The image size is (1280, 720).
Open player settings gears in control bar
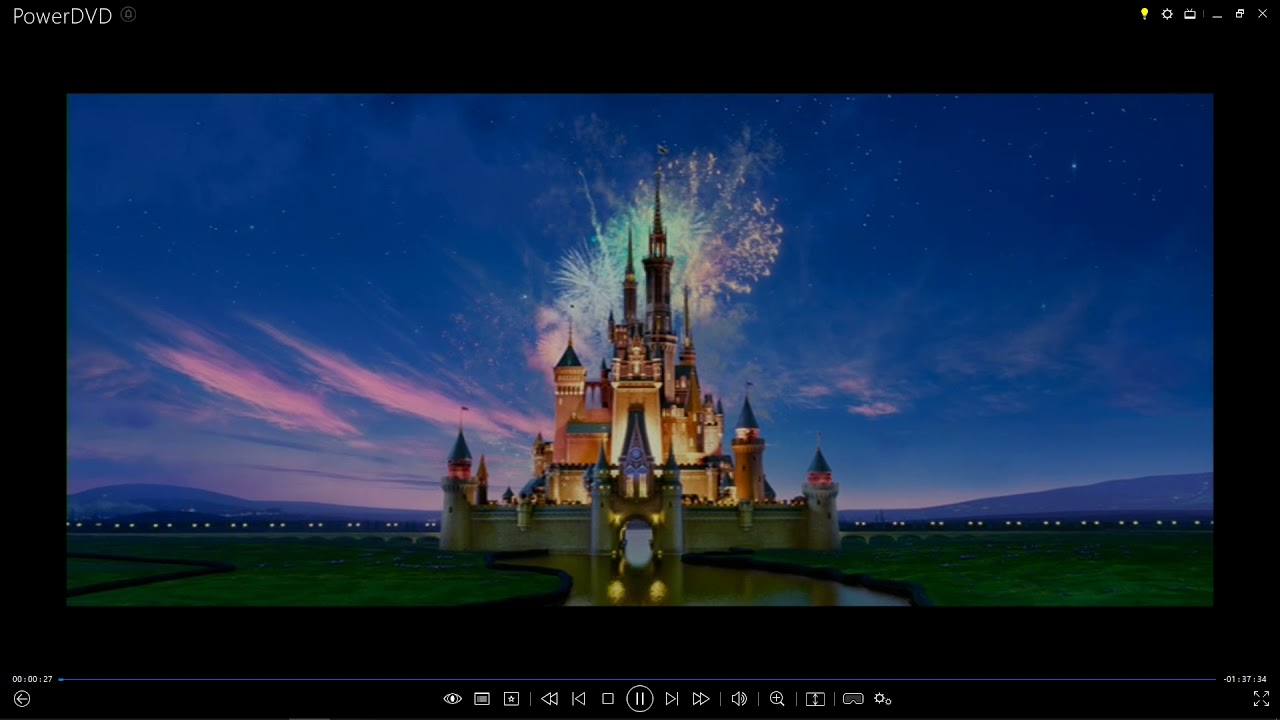[882, 699]
